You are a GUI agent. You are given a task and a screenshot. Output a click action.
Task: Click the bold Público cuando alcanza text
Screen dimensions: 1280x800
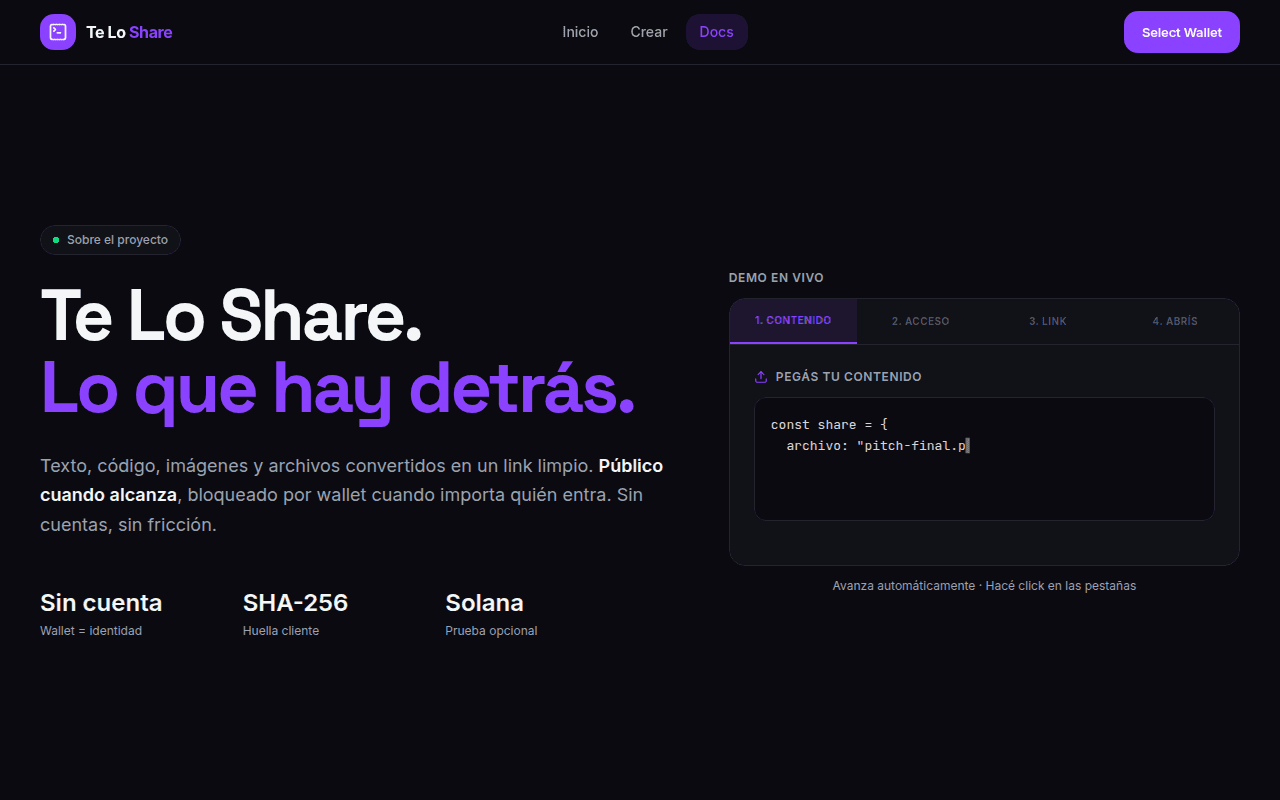pos(351,480)
